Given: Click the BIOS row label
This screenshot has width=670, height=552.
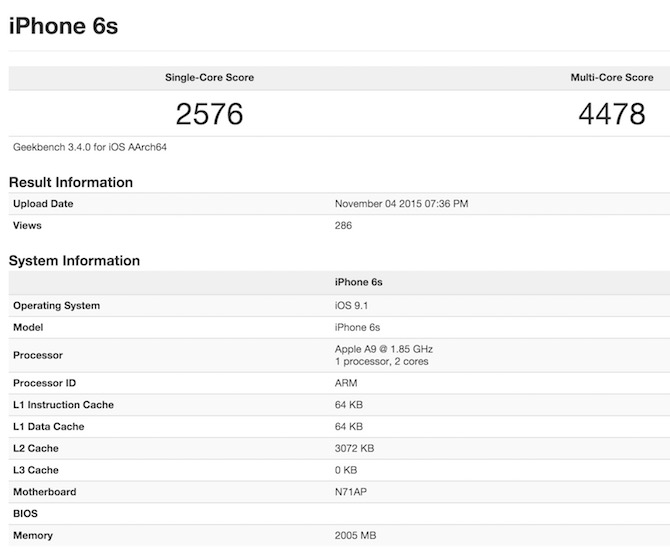Looking at the screenshot, I should click(25, 514).
